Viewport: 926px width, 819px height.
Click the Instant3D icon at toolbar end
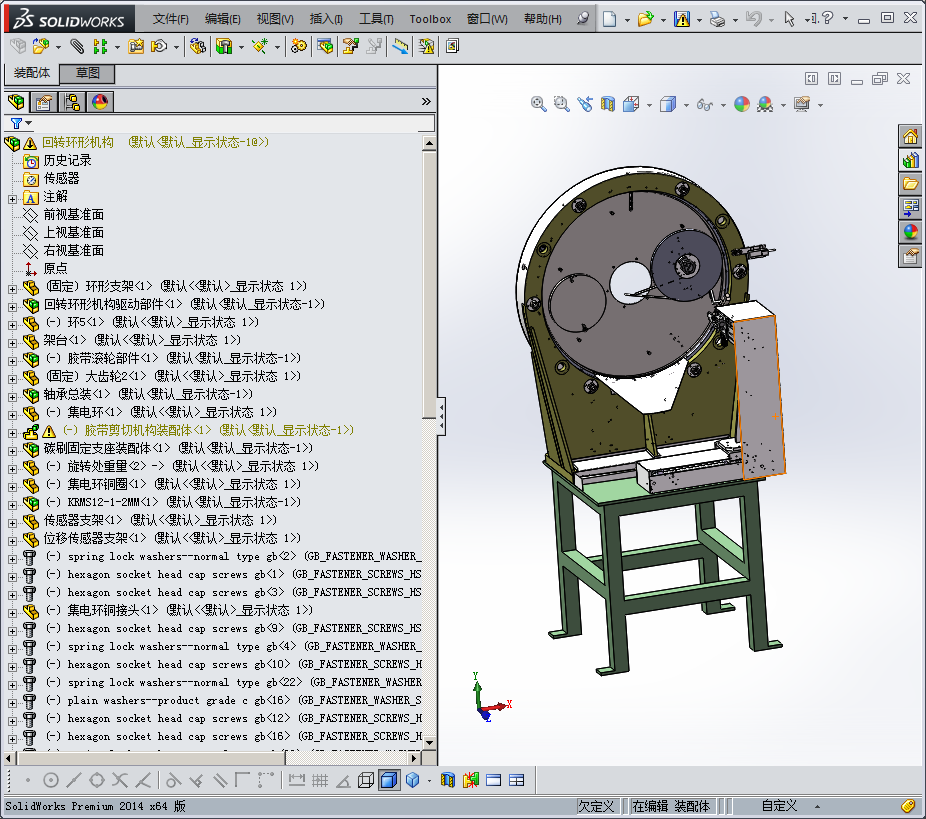click(452, 46)
